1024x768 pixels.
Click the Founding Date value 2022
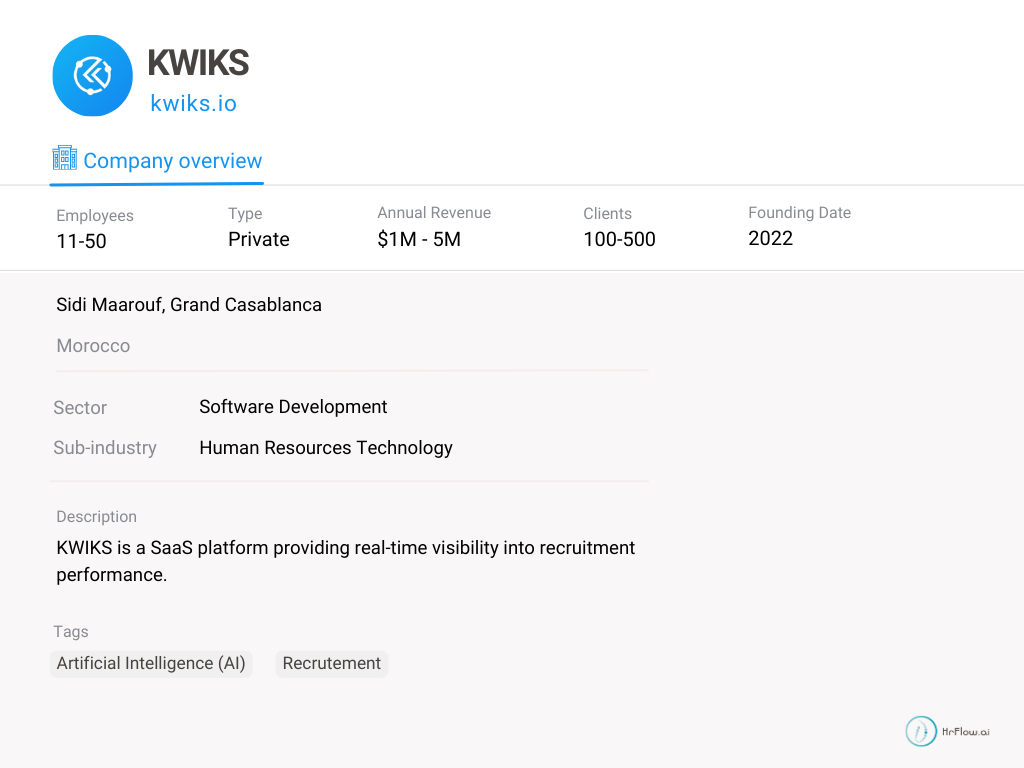coord(771,238)
